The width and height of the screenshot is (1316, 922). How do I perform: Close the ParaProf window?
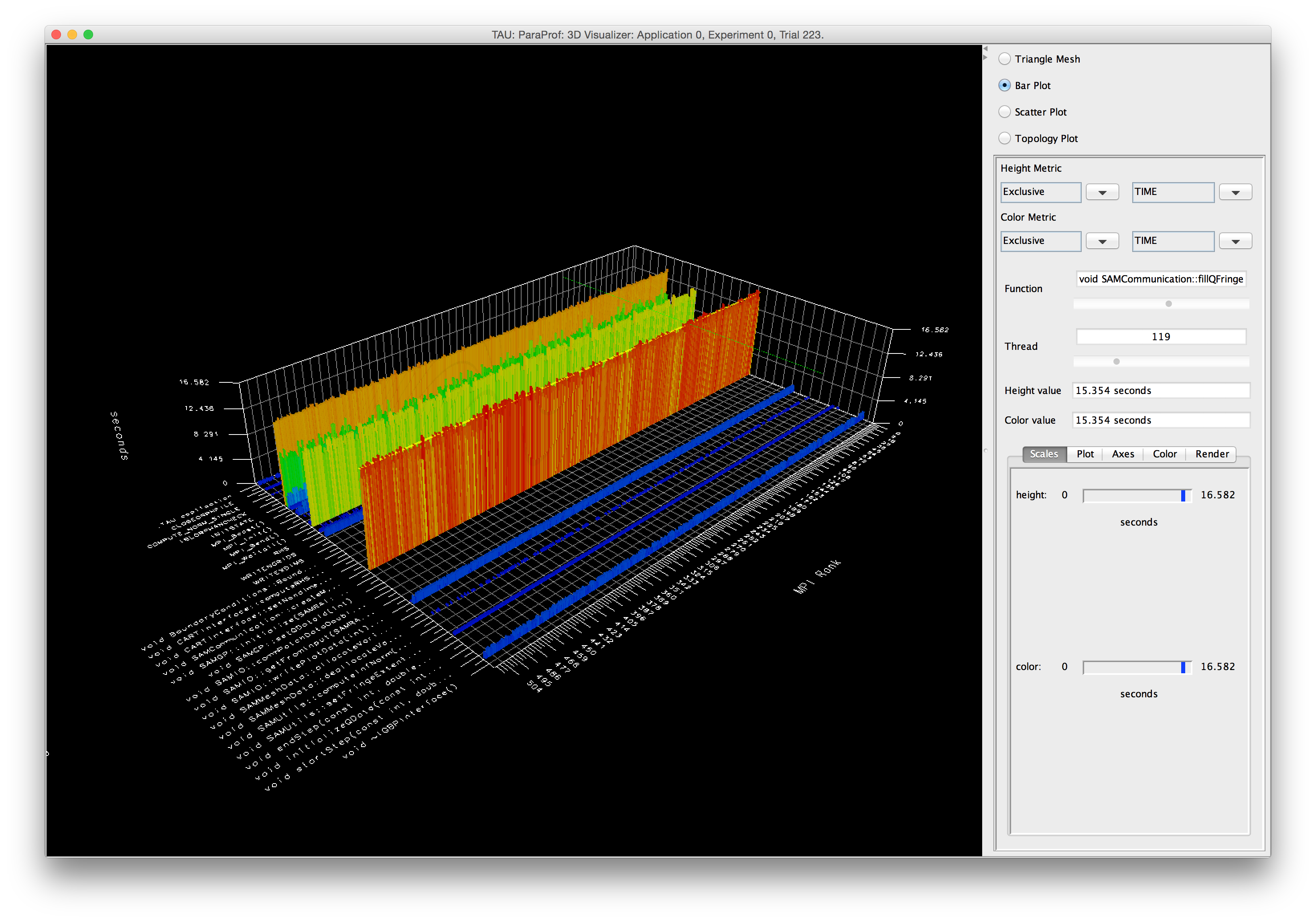coord(56,35)
